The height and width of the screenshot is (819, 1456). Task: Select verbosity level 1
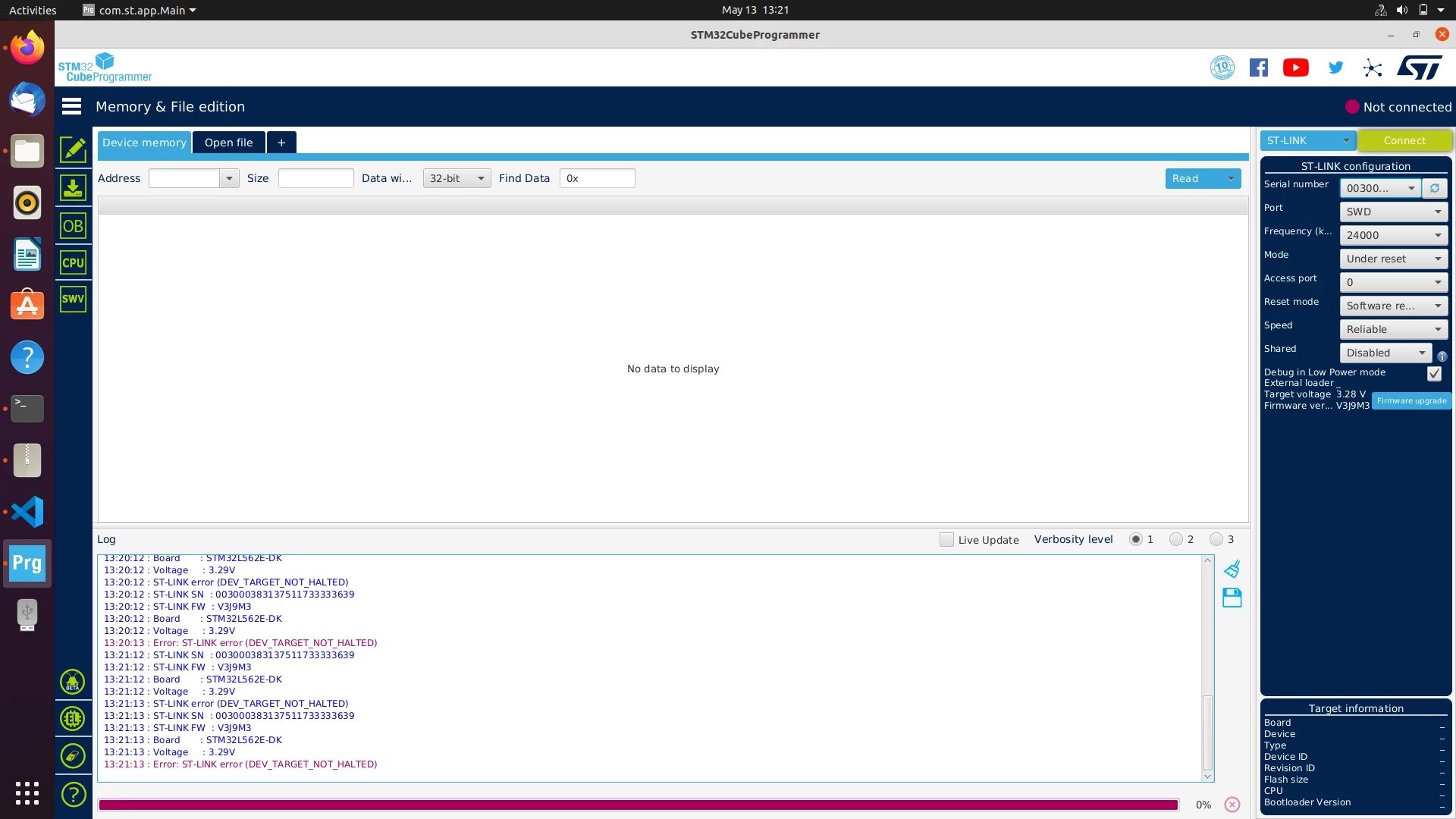1136,539
